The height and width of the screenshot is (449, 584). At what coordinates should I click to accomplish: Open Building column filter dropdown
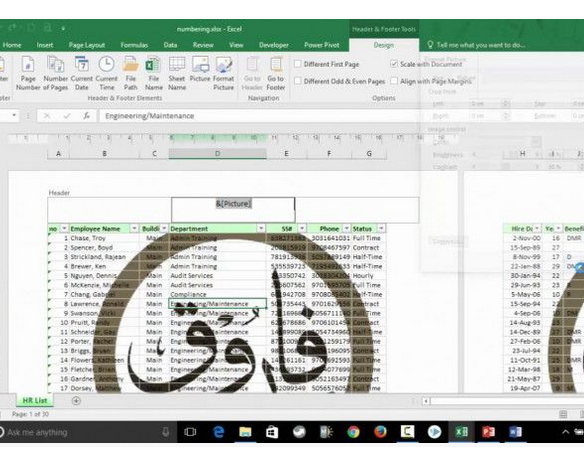point(164,228)
